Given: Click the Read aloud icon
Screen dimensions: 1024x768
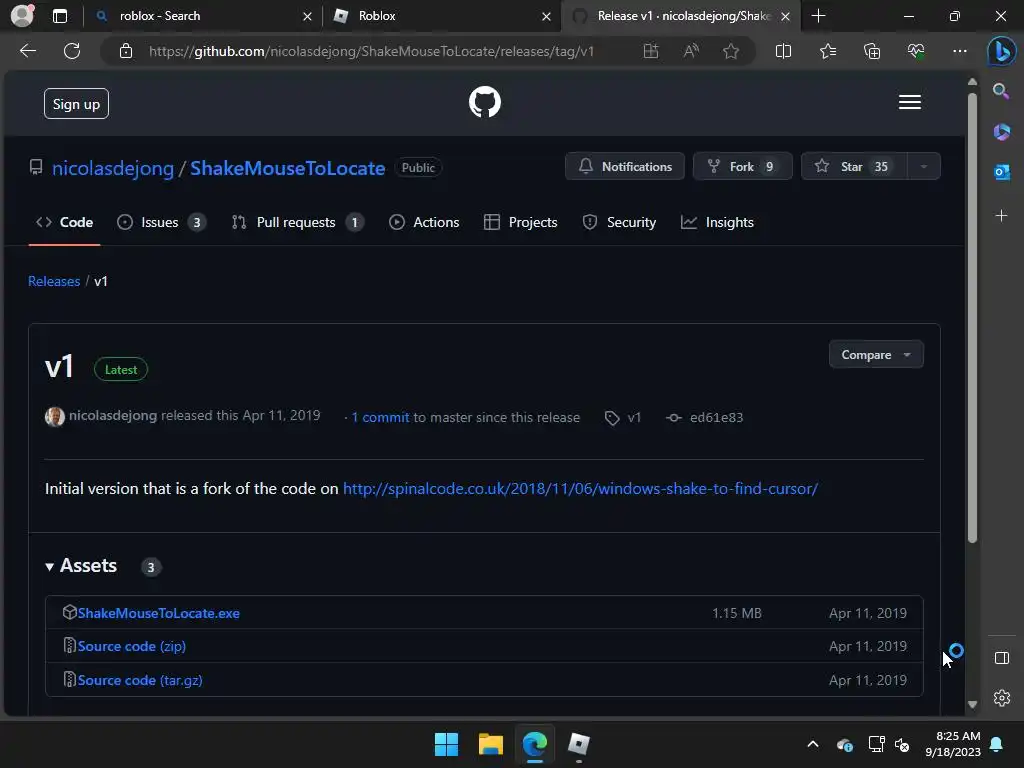Looking at the screenshot, I should pyautogui.click(x=691, y=51).
